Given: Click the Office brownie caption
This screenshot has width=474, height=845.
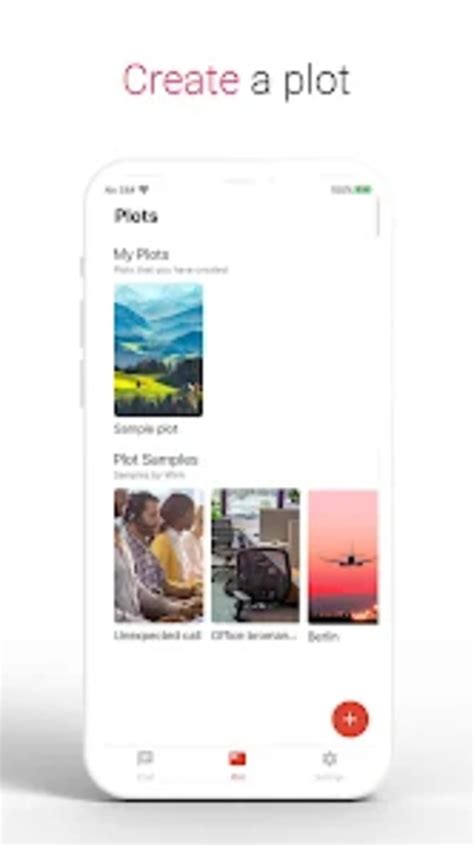Looking at the screenshot, I should pos(254,635).
